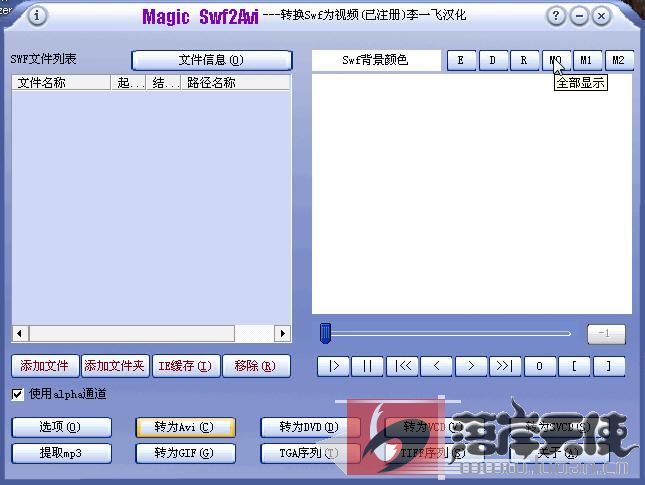The image size is (645, 485).
Task: Click the file list right scroll arrow
Action: point(282,334)
